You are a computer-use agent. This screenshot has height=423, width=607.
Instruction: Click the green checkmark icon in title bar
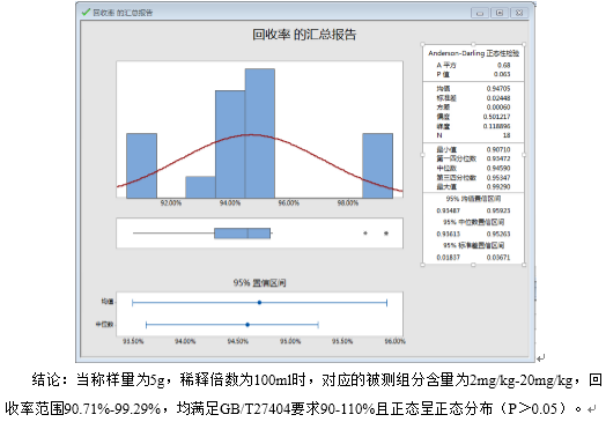86,12
